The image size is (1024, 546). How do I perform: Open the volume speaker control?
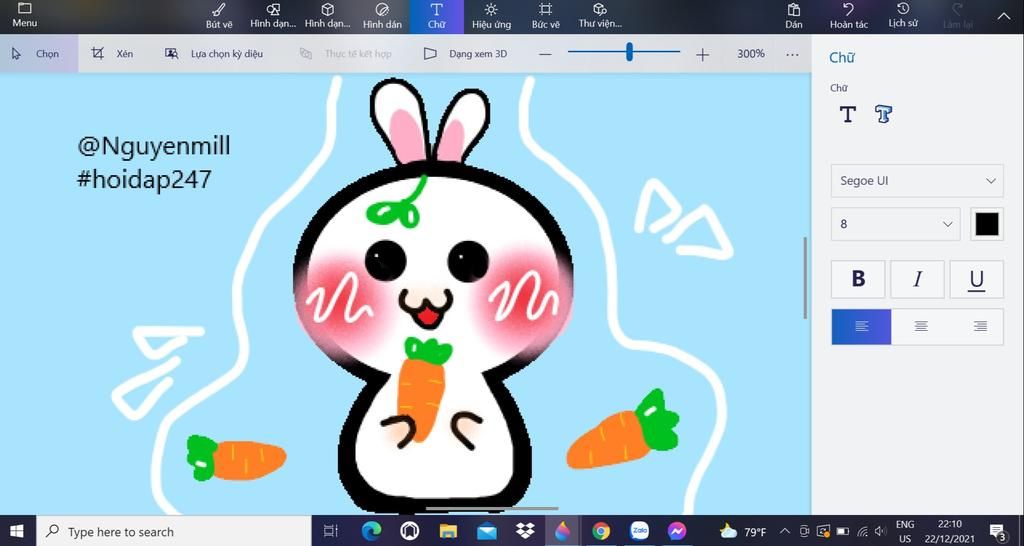[x=882, y=531]
